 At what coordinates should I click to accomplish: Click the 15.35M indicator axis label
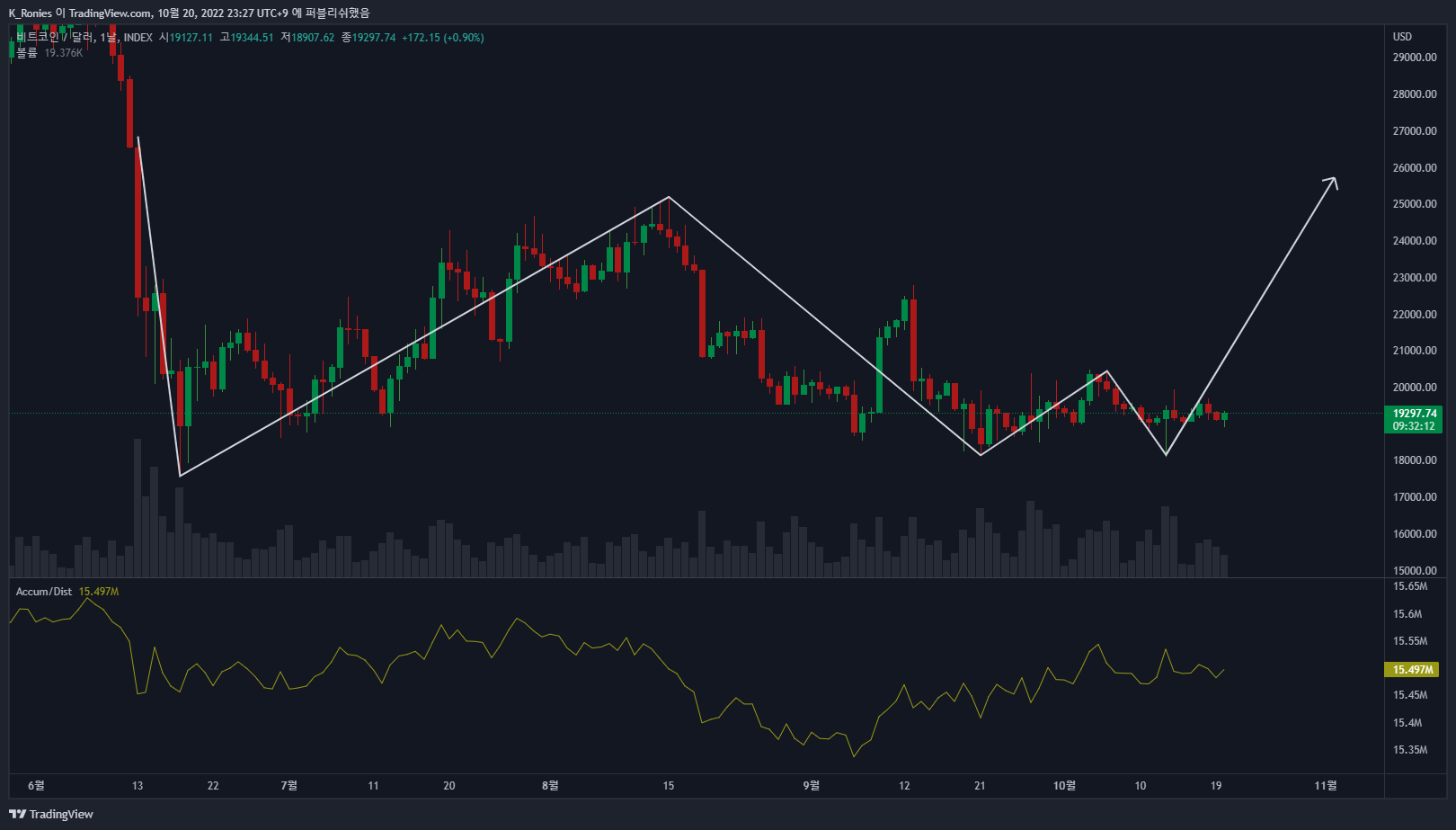(1410, 750)
